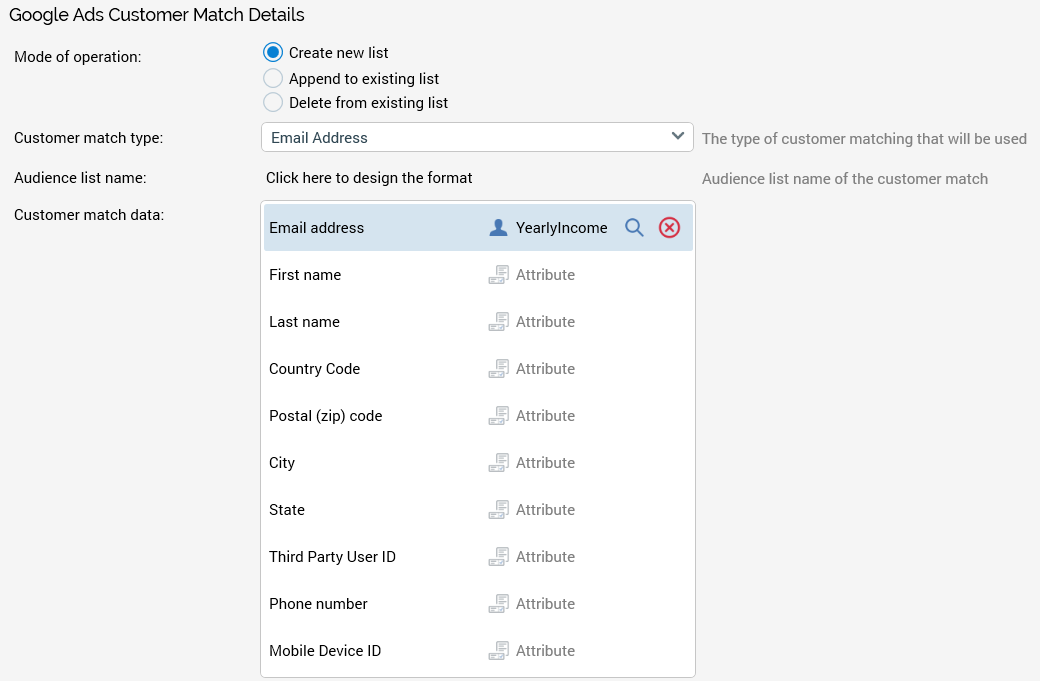Select the Create new list option

point(272,52)
